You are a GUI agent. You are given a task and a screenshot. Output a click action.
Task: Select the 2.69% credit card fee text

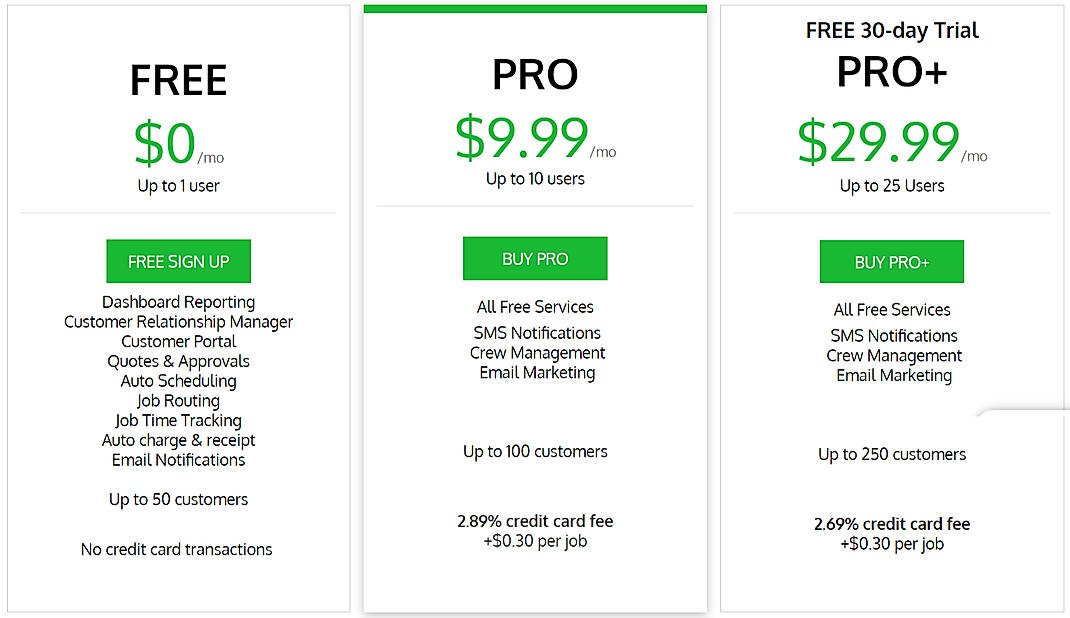[x=891, y=523]
